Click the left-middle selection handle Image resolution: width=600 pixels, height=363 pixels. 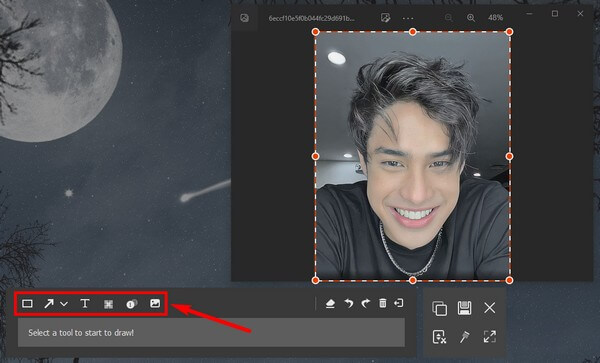pyautogui.click(x=316, y=156)
